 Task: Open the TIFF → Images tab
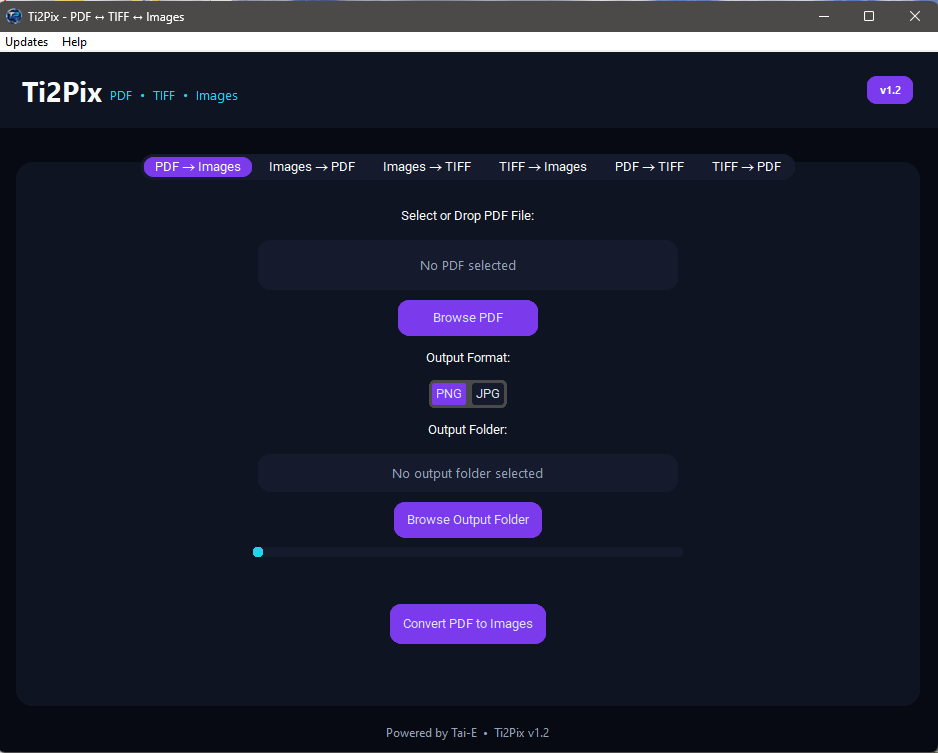click(543, 167)
